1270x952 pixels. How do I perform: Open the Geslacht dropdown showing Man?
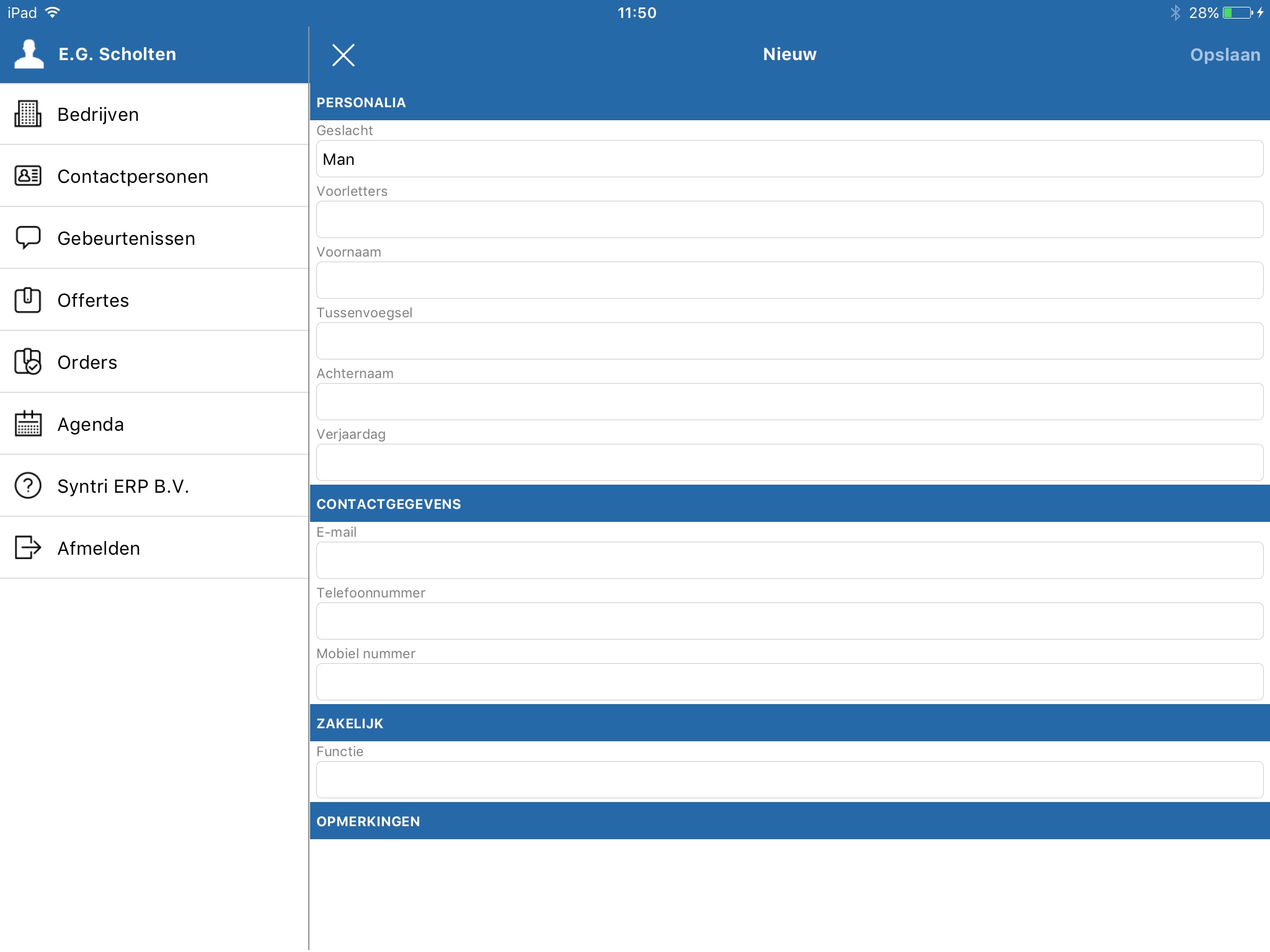pyautogui.click(x=789, y=159)
